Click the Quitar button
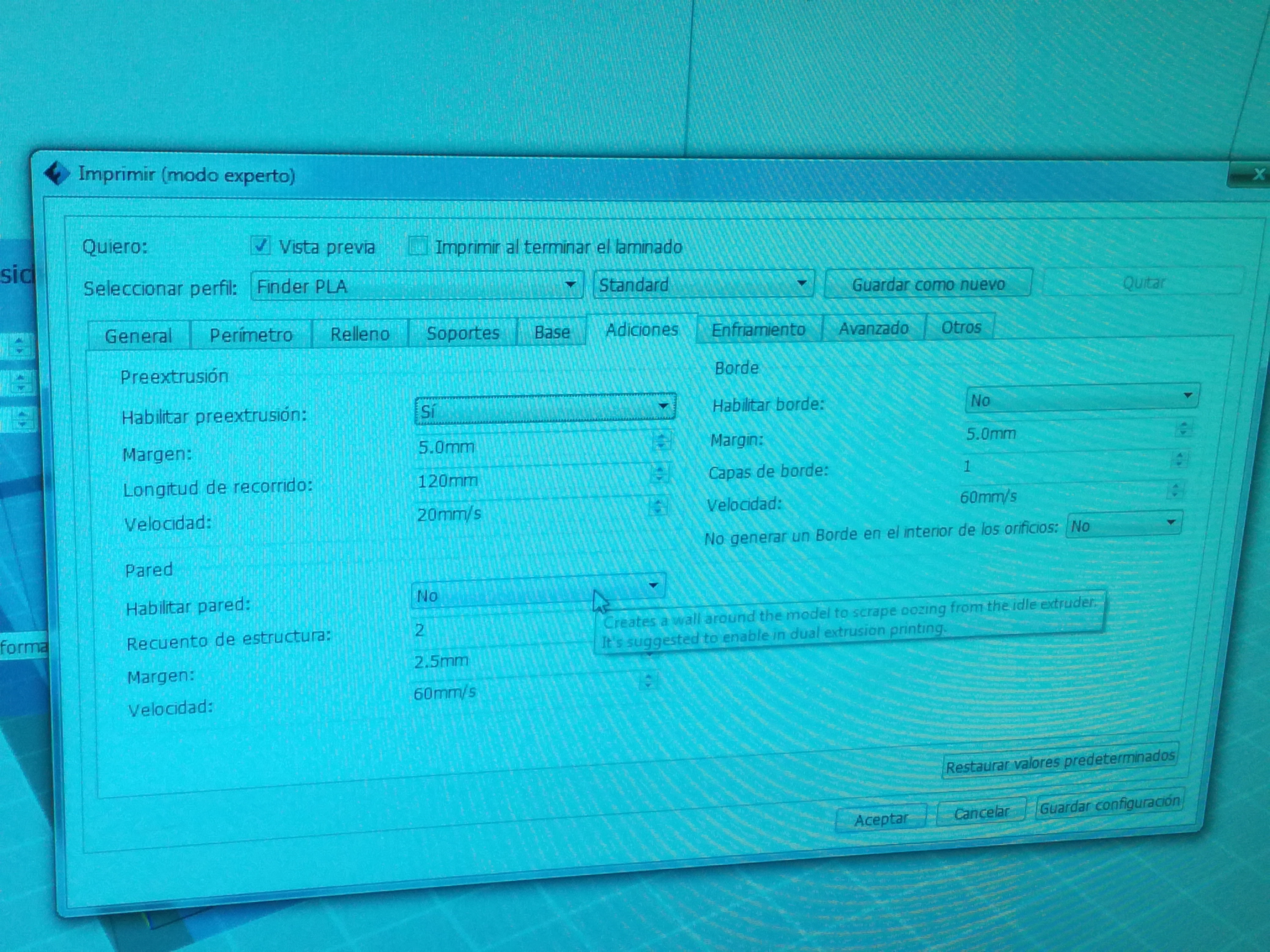Screen dimensions: 1270x952 [x=1142, y=282]
